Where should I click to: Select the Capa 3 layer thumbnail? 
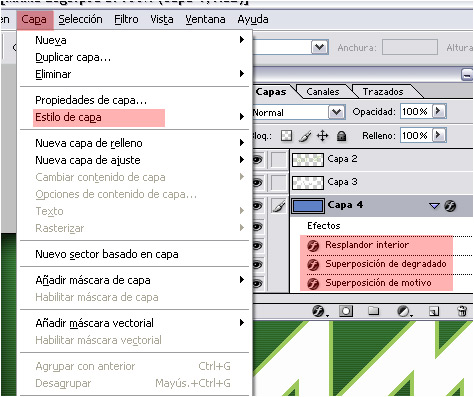308,183
